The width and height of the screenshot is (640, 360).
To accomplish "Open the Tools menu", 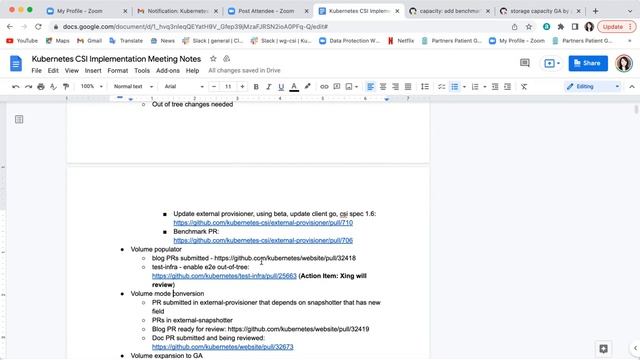I will click(x=142, y=71).
